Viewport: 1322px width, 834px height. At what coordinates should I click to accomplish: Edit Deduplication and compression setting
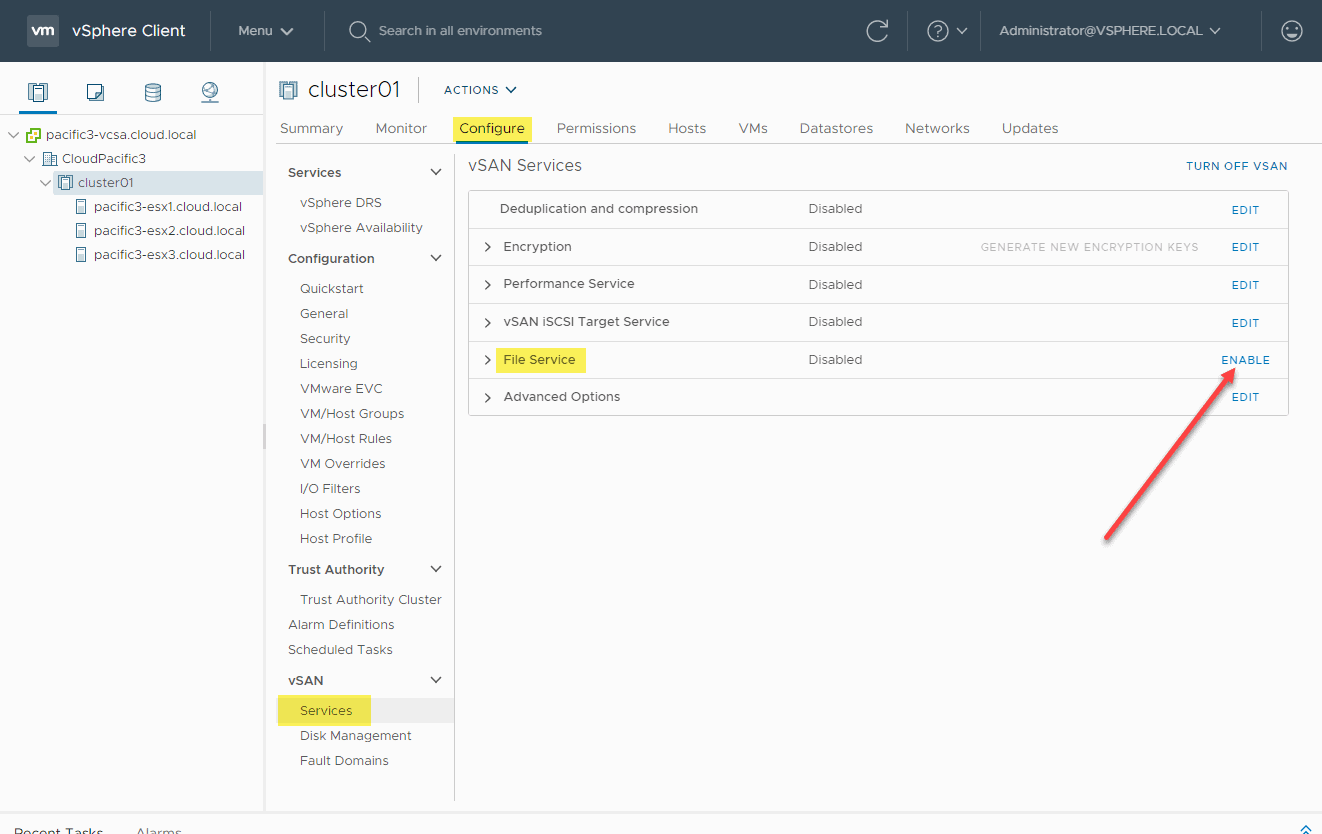point(1245,210)
